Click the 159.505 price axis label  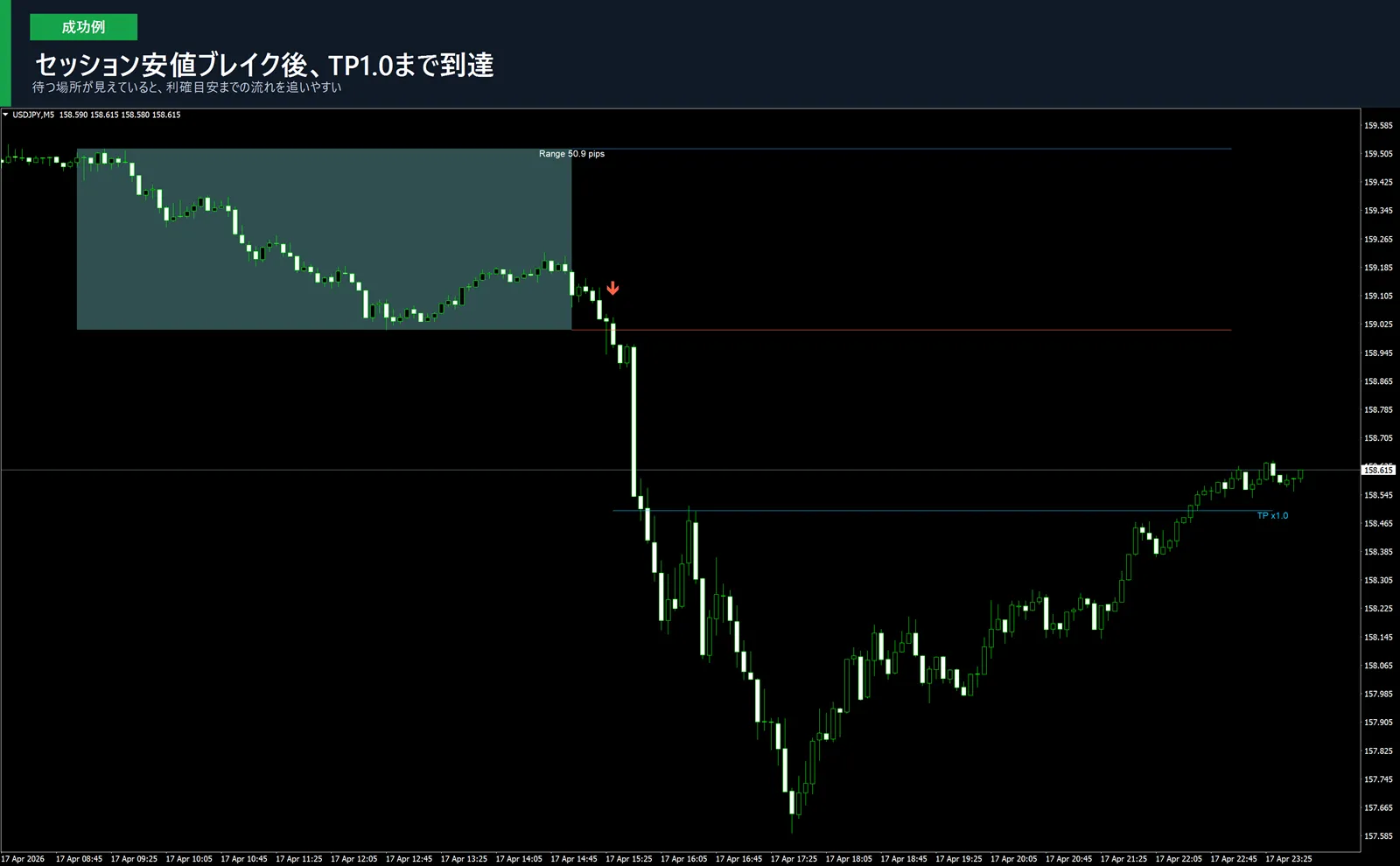point(1378,154)
